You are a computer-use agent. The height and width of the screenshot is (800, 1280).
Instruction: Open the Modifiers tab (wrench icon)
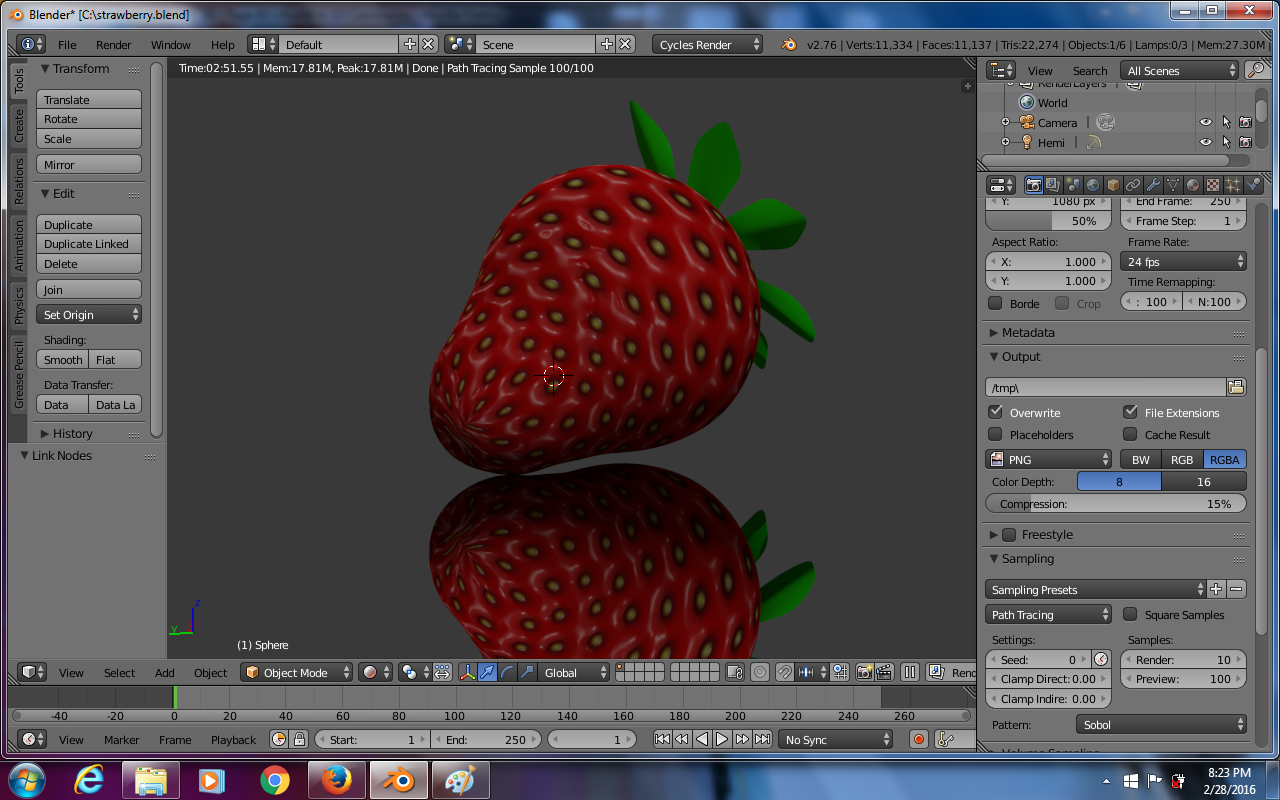(x=1153, y=185)
